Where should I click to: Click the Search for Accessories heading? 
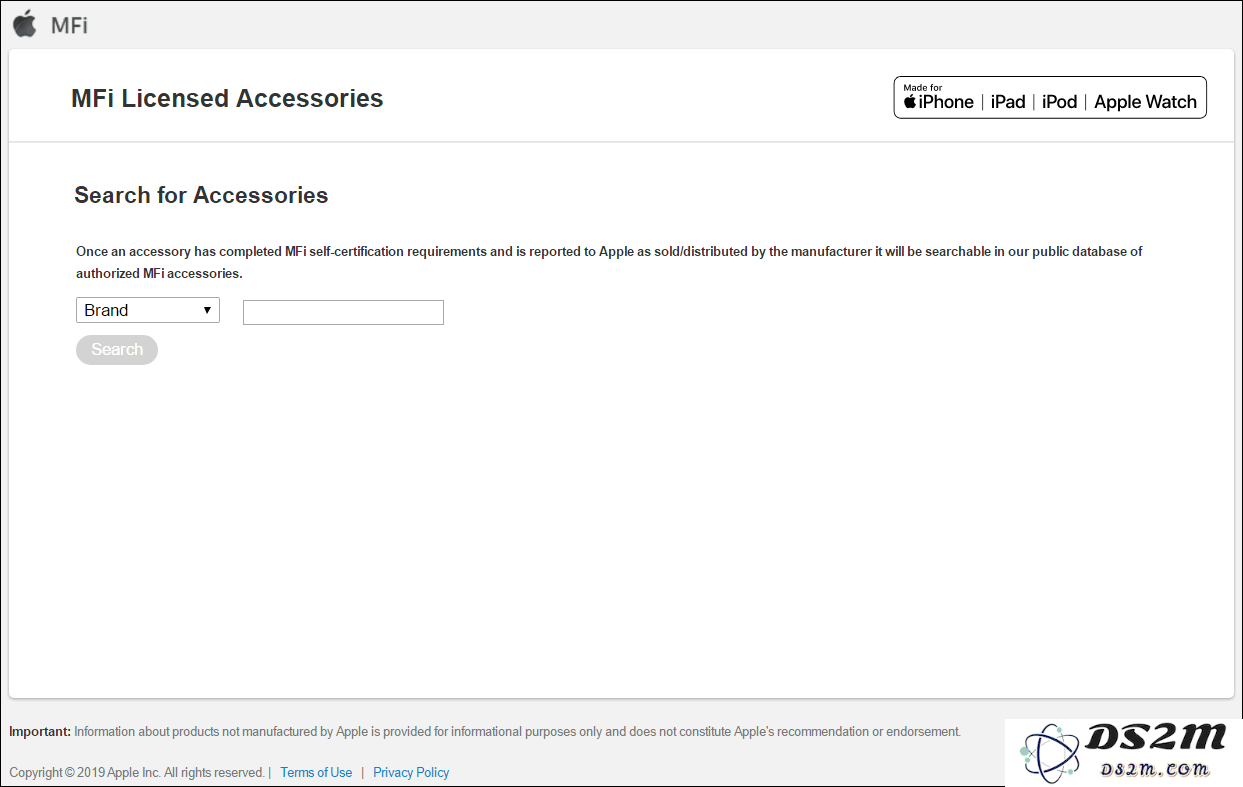coord(201,195)
